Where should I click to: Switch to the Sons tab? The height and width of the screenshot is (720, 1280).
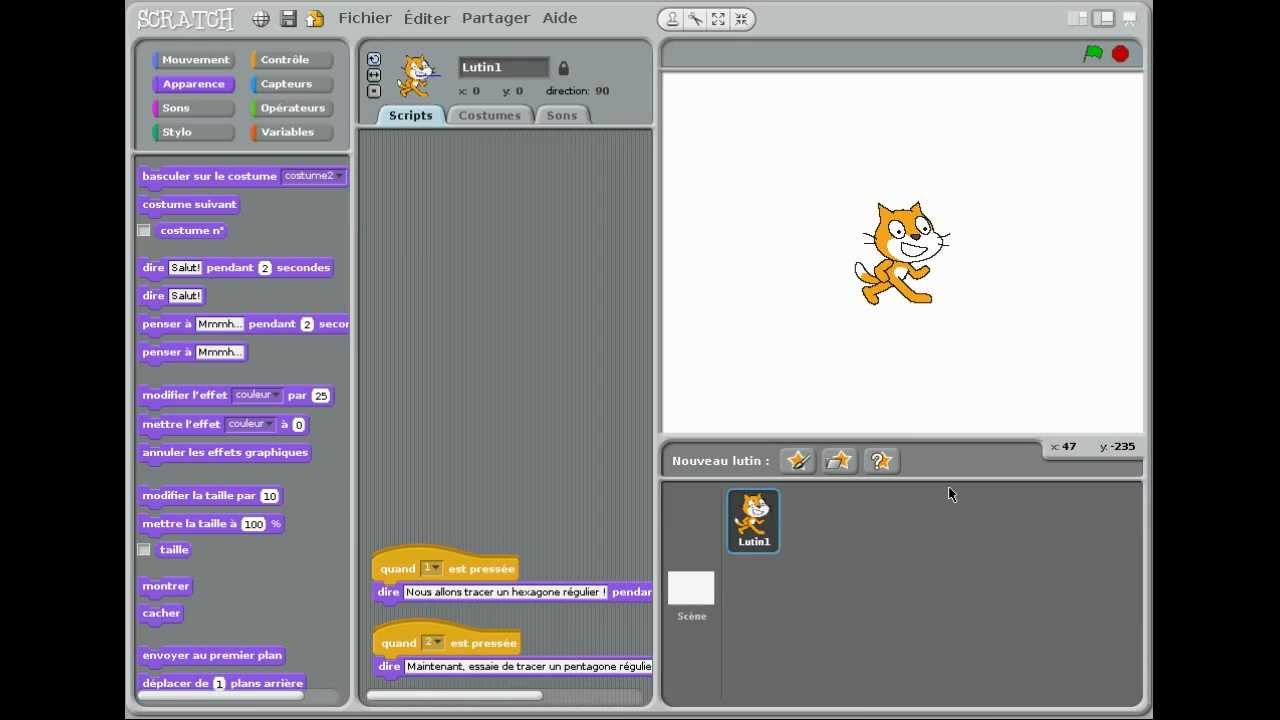click(562, 115)
